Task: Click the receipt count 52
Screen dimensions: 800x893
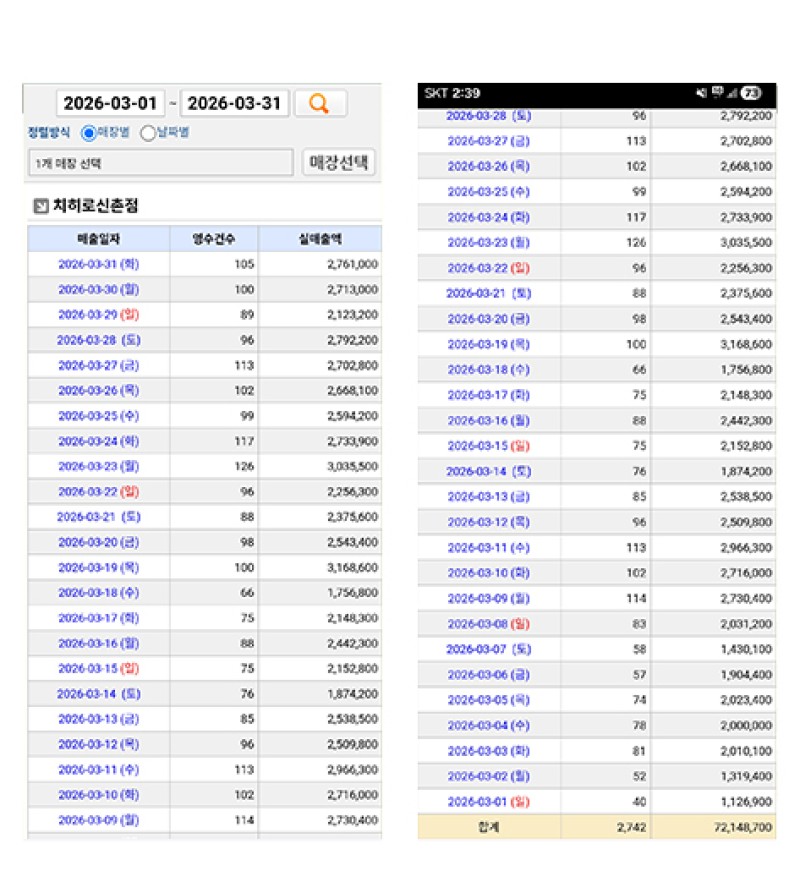Action: click(639, 776)
